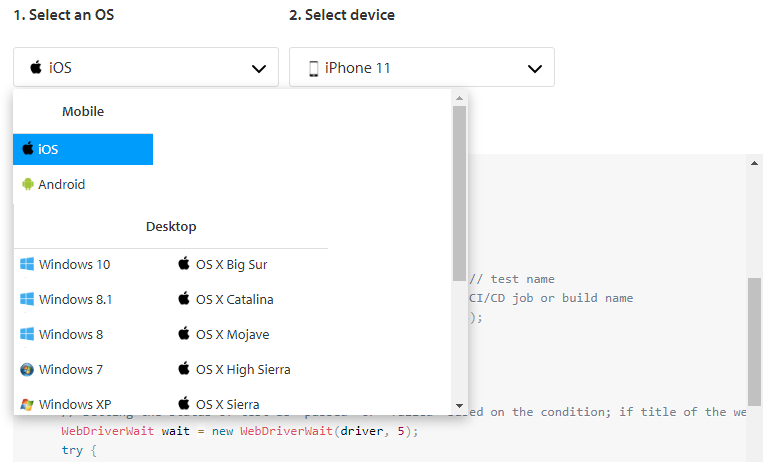This screenshot has width=770, height=462.
Task: Click the '2. Select device' heading
Action: point(342,15)
